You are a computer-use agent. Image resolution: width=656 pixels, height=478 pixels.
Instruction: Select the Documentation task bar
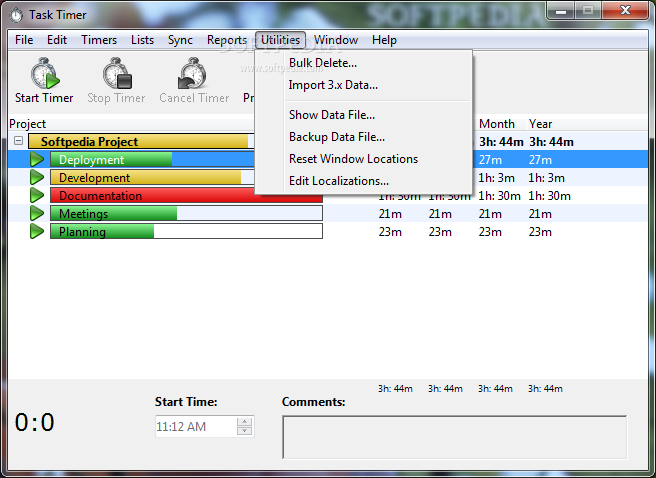[x=186, y=195]
